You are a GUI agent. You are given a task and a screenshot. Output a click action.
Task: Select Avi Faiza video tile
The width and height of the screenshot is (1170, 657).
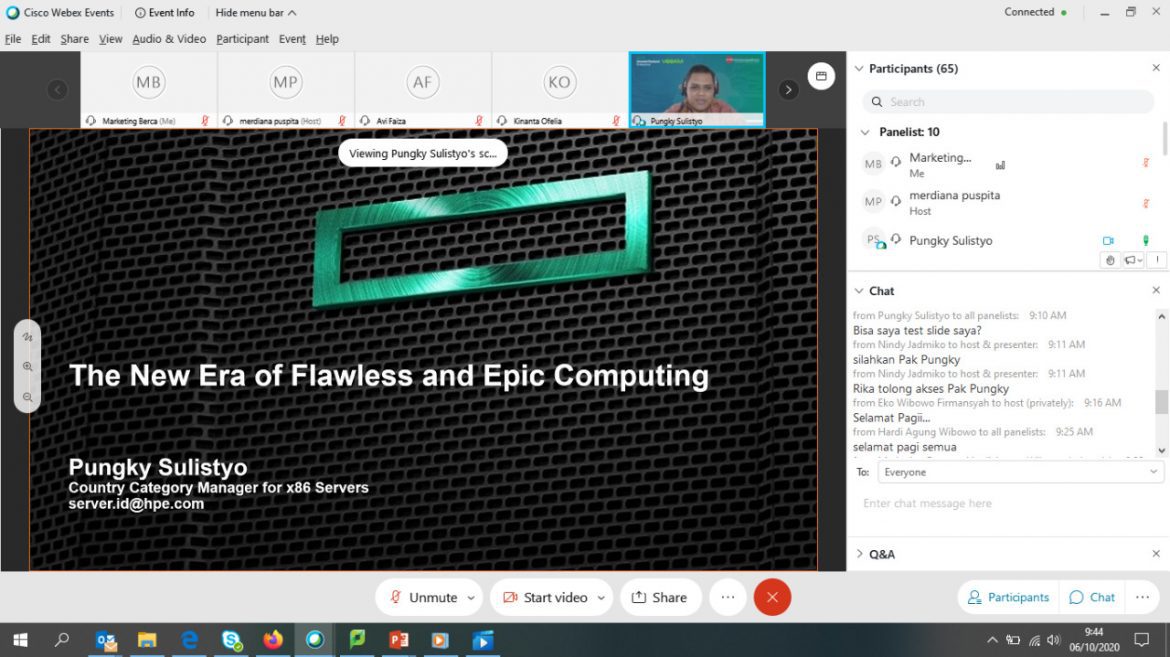coord(423,90)
